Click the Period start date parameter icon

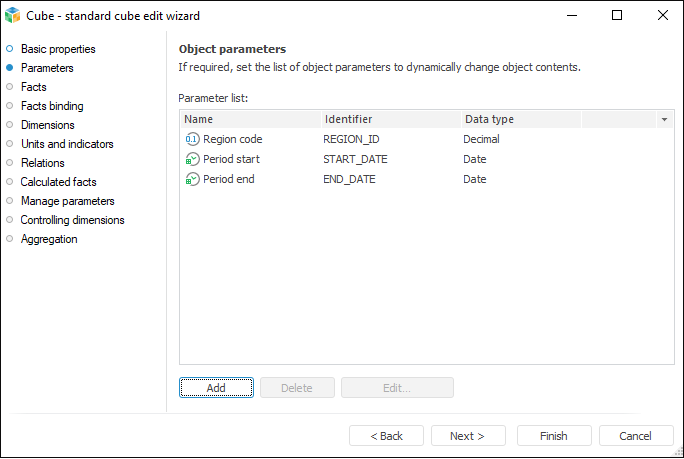tap(192, 159)
